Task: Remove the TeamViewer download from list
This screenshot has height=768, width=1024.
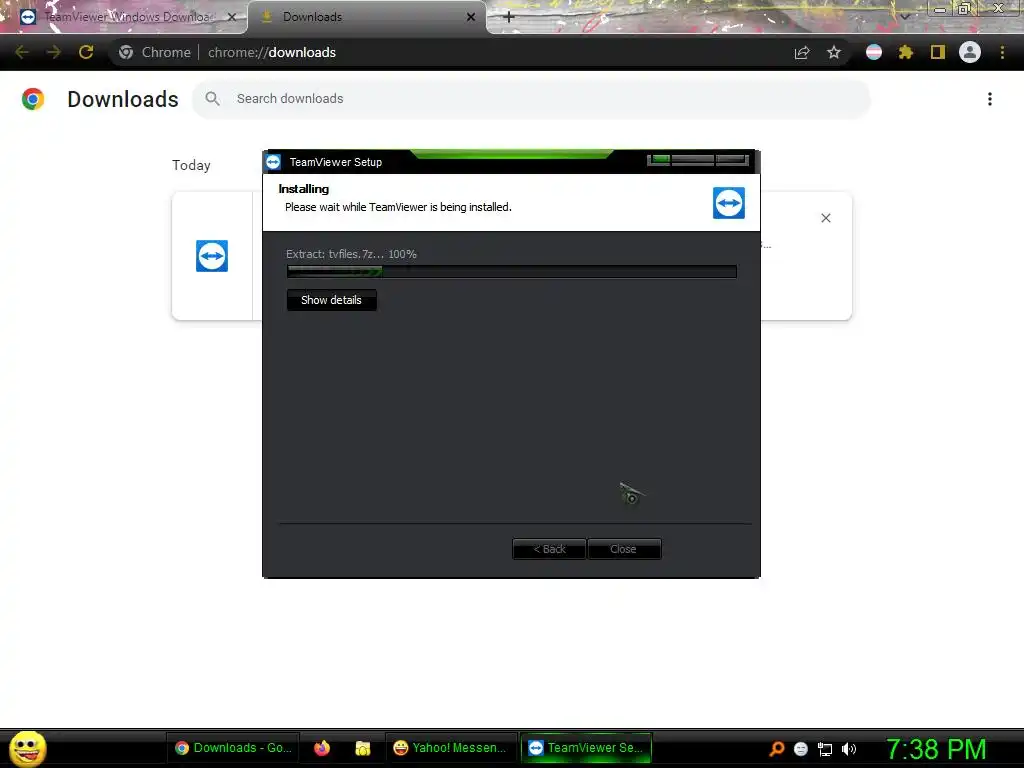Action: click(826, 218)
